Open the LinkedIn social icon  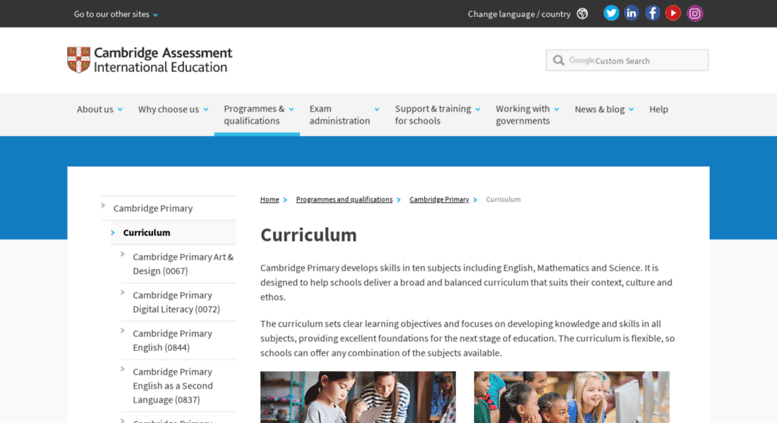point(631,13)
